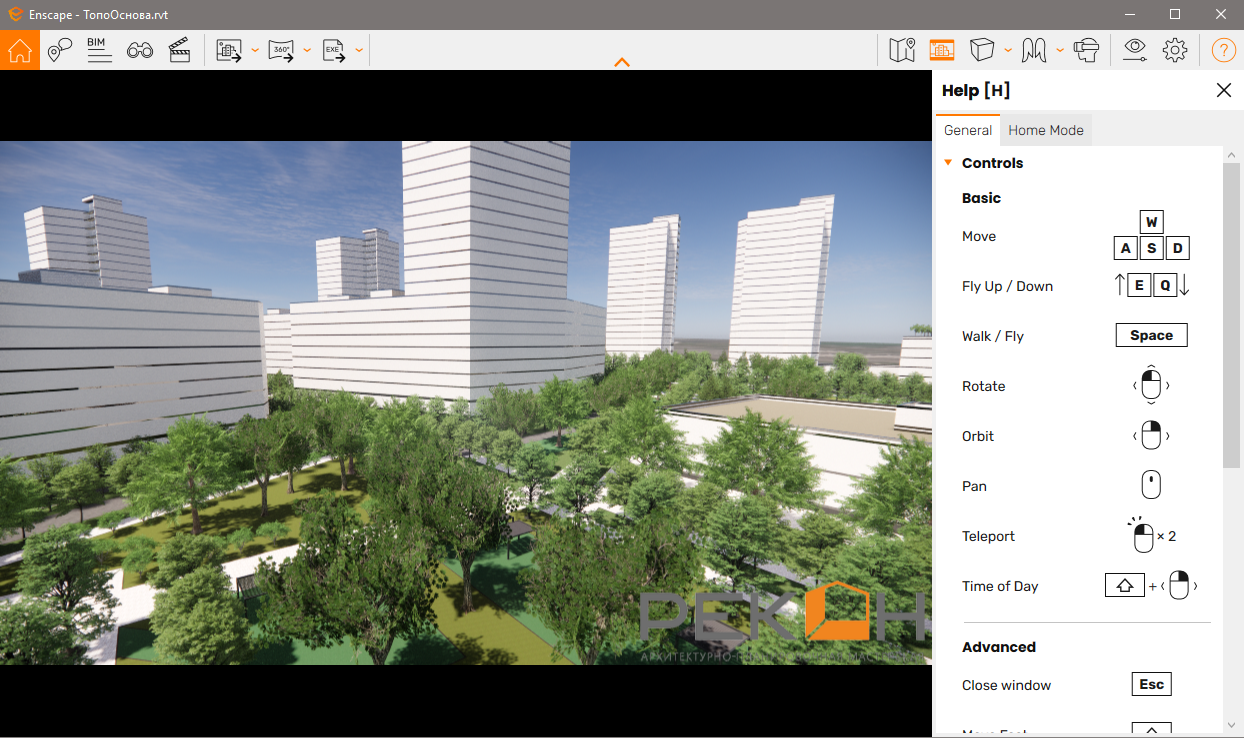Click the Advanced subheading
Screen dimensions: 1244x738
click(999, 647)
